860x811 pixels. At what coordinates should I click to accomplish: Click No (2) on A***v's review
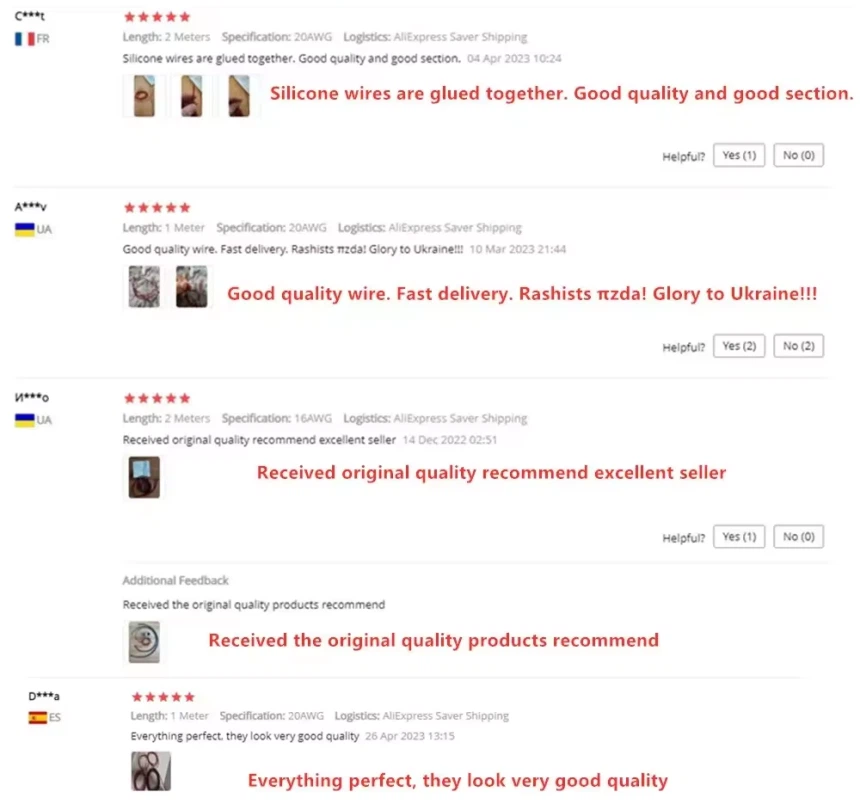tap(798, 346)
